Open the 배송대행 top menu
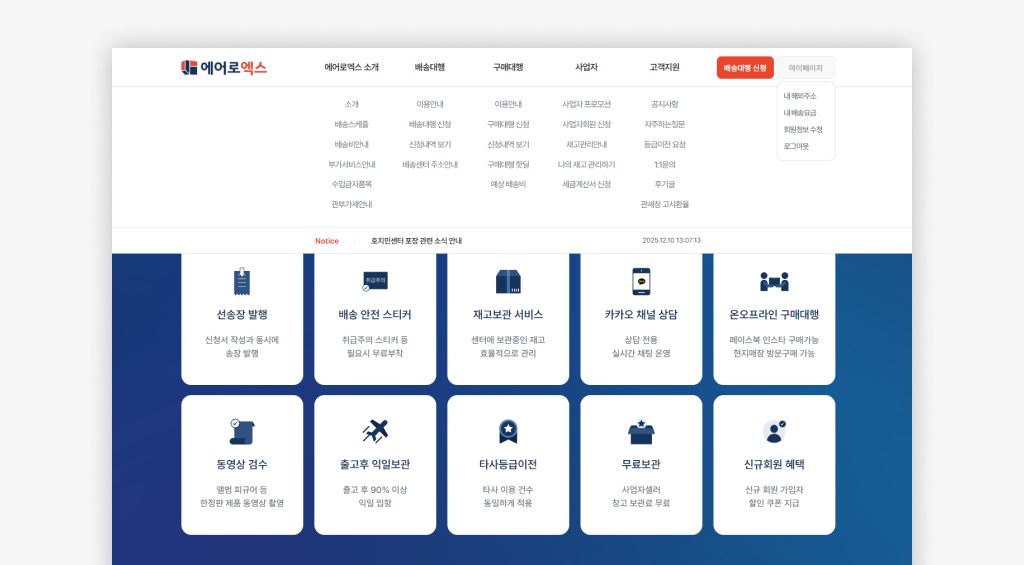Image resolution: width=1024 pixels, height=565 pixels. click(430, 67)
